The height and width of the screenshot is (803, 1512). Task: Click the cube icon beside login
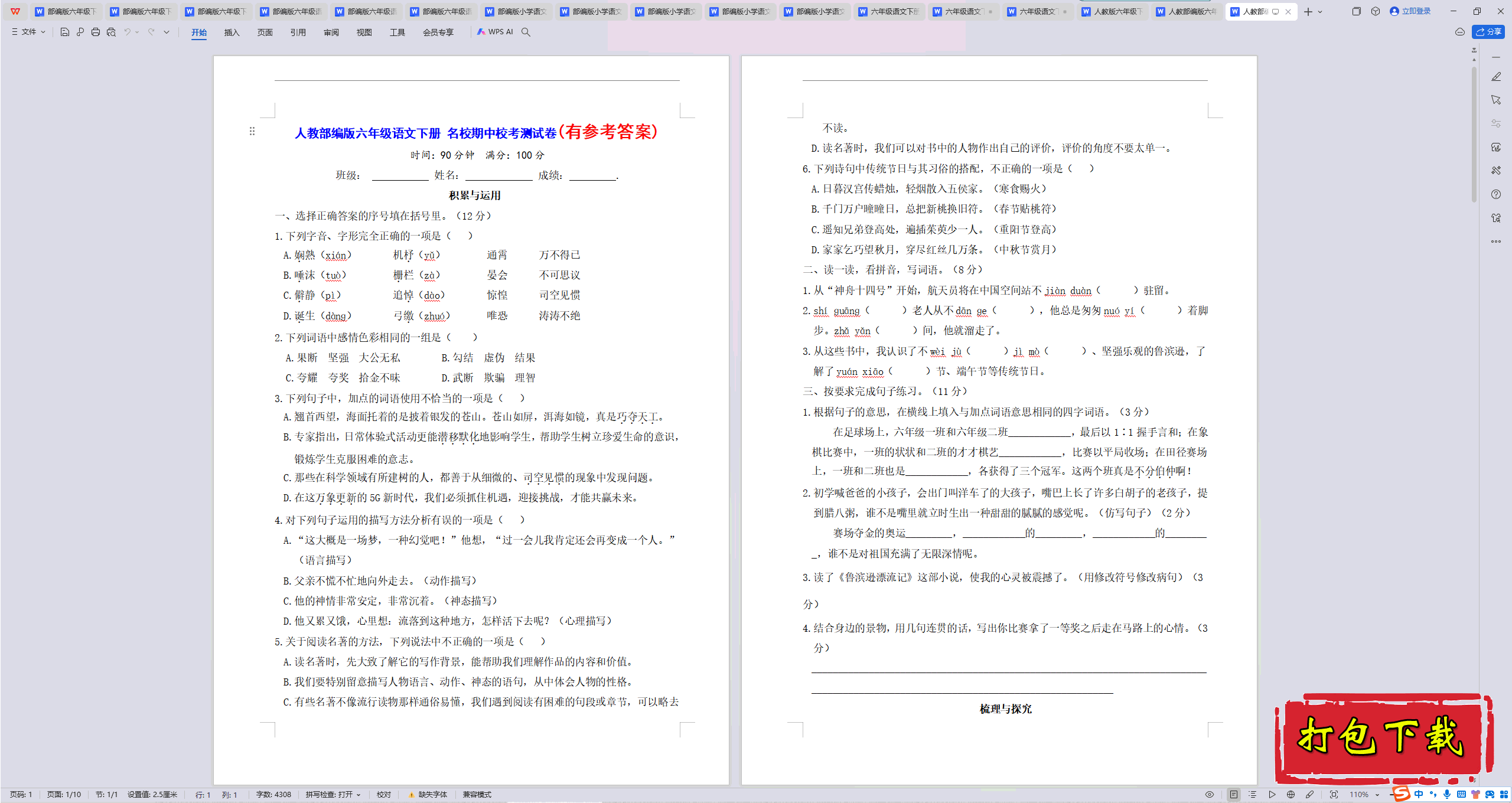(1376, 11)
